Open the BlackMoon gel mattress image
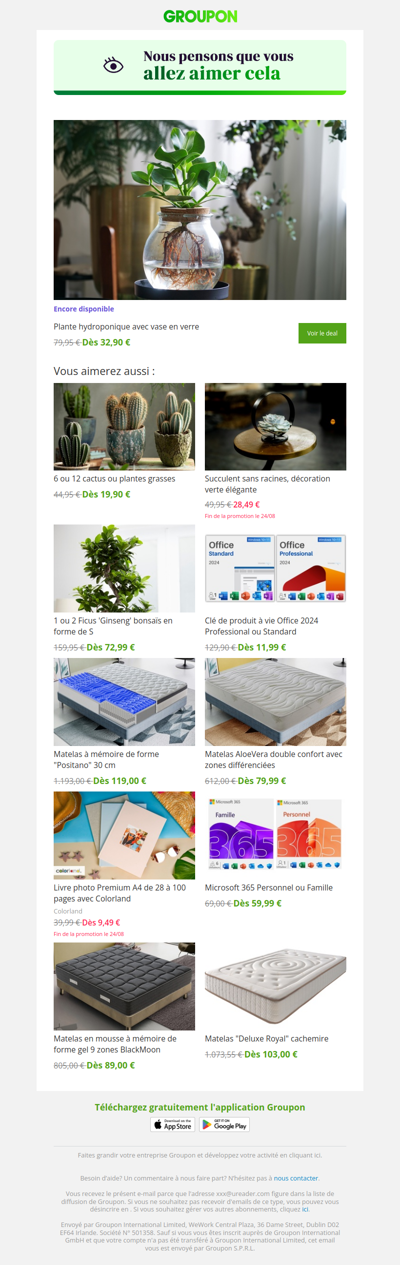 click(x=124, y=986)
